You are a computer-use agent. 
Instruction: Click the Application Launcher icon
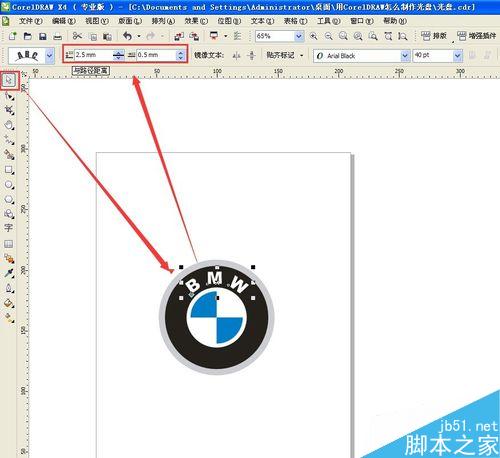point(214,36)
